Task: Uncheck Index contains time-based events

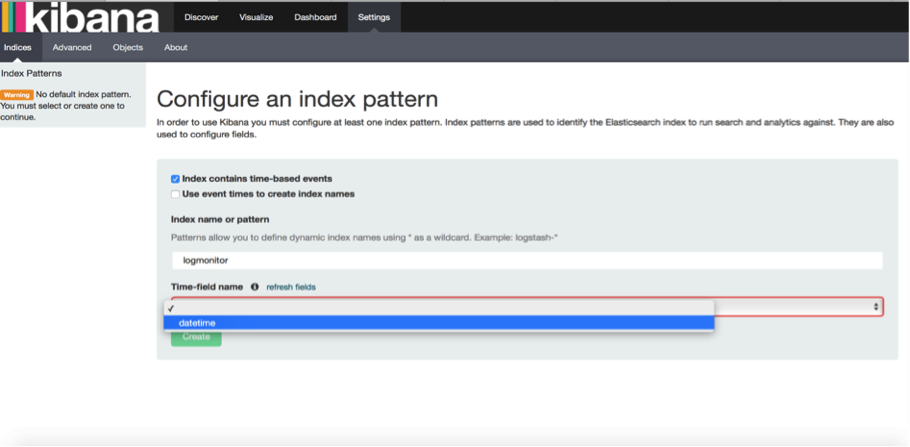Action: coord(175,179)
